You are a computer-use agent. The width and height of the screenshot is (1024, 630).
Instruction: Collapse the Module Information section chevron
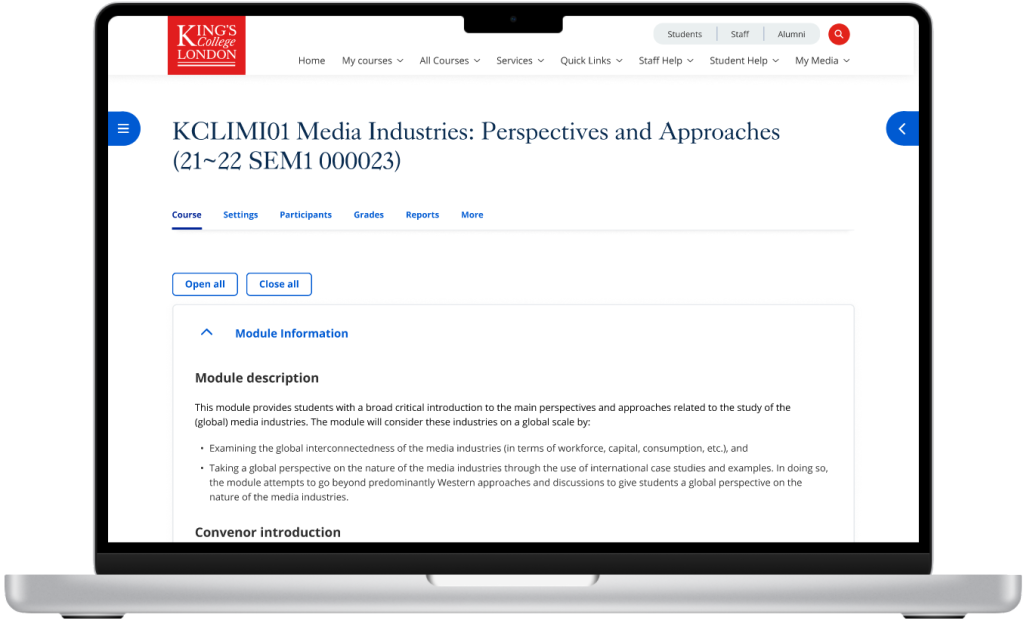click(207, 333)
